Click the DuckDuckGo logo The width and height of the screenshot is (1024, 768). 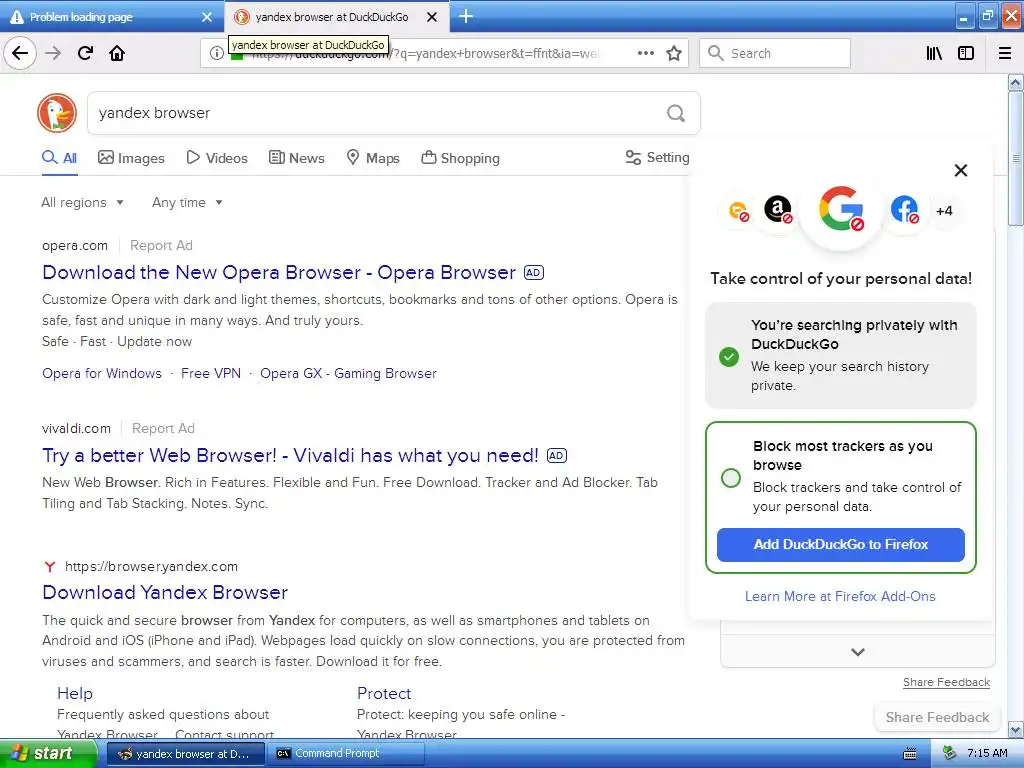(57, 113)
